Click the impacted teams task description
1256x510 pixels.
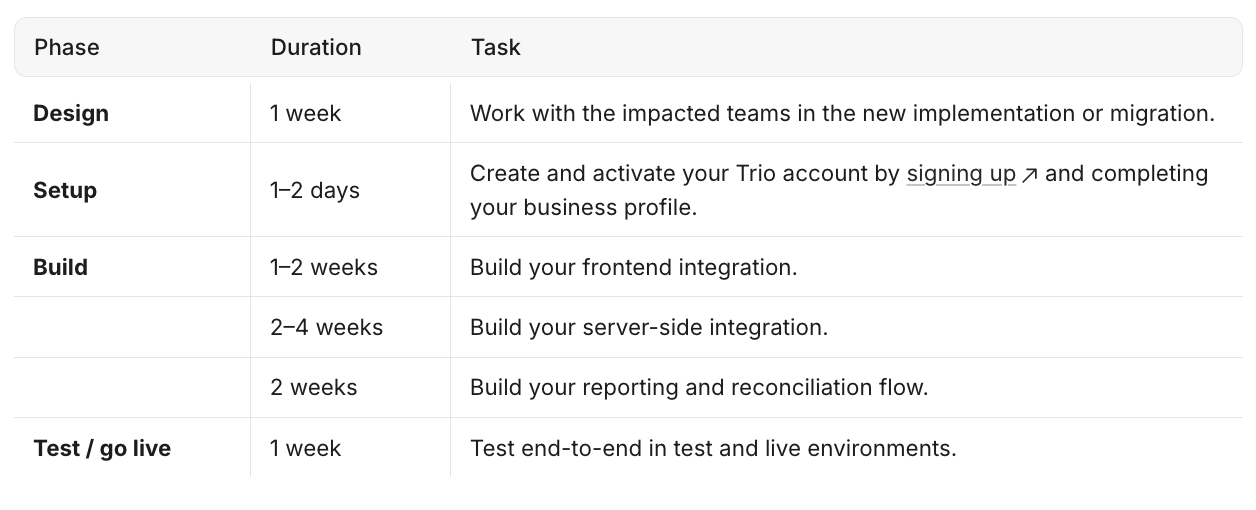[843, 113]
